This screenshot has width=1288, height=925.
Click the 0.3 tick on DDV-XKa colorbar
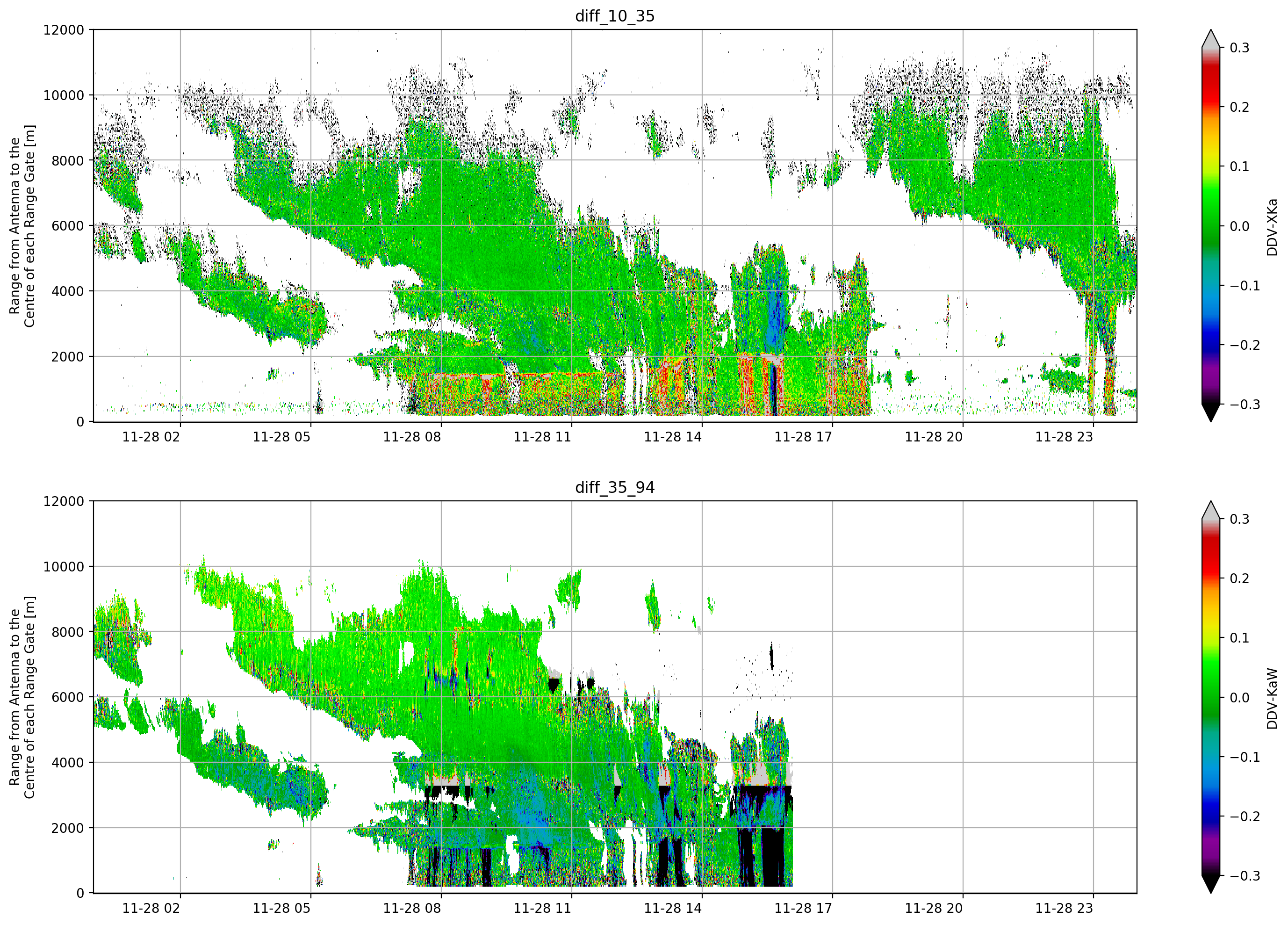tap(1240, 48)
